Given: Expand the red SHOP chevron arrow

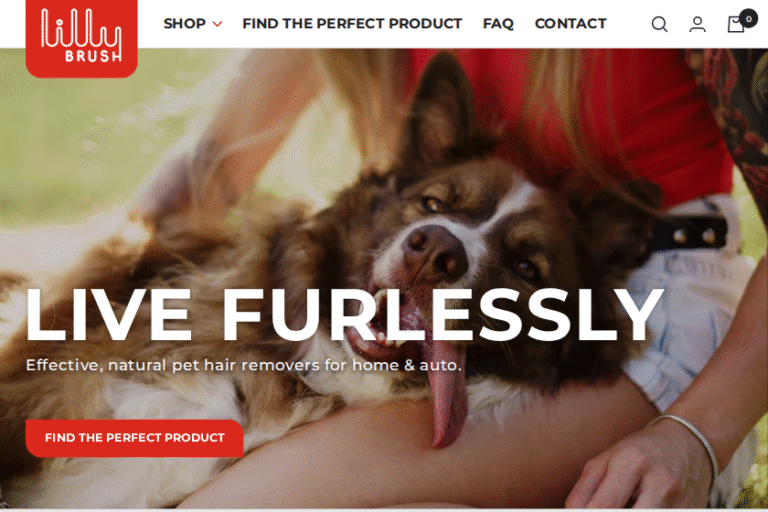Looking at the screenshot, I should click(217, 24).
